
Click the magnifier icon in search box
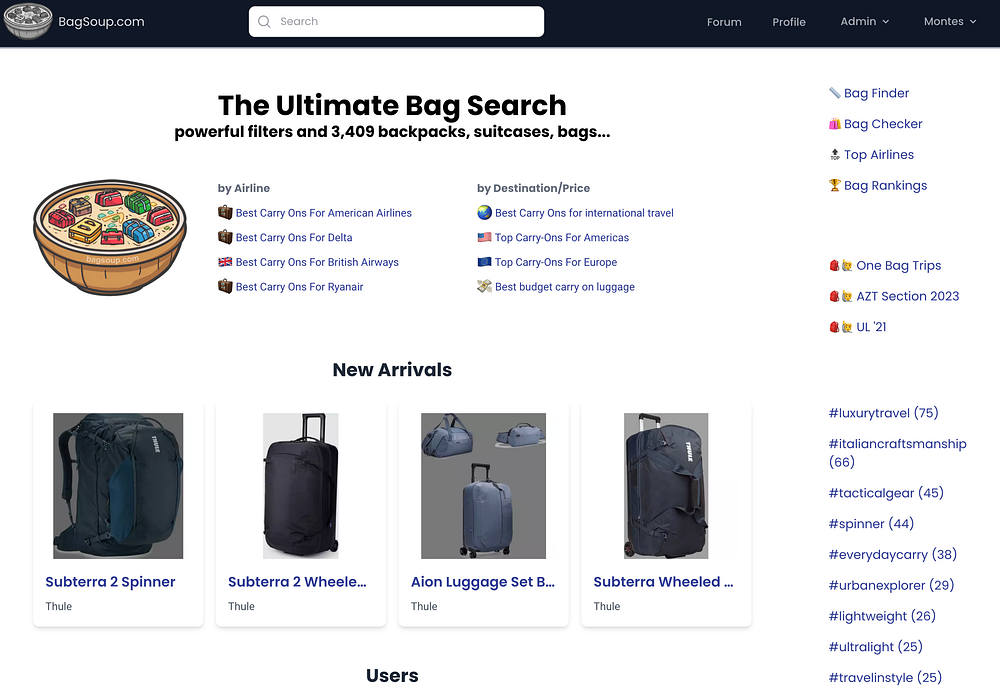pos(264,22)
